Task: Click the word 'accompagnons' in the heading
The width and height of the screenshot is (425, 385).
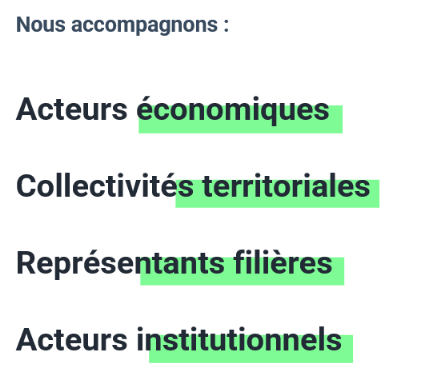Action: click(144, 25)
